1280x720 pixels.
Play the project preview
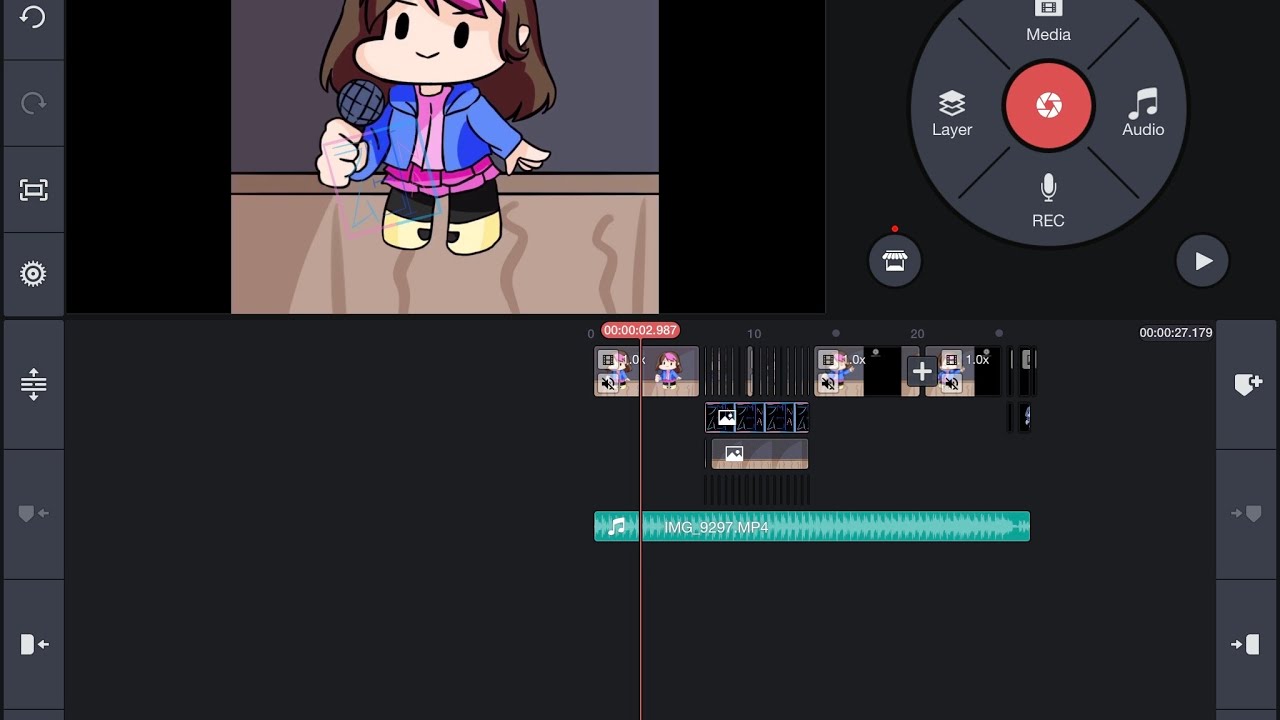(x=1202, y=261)
